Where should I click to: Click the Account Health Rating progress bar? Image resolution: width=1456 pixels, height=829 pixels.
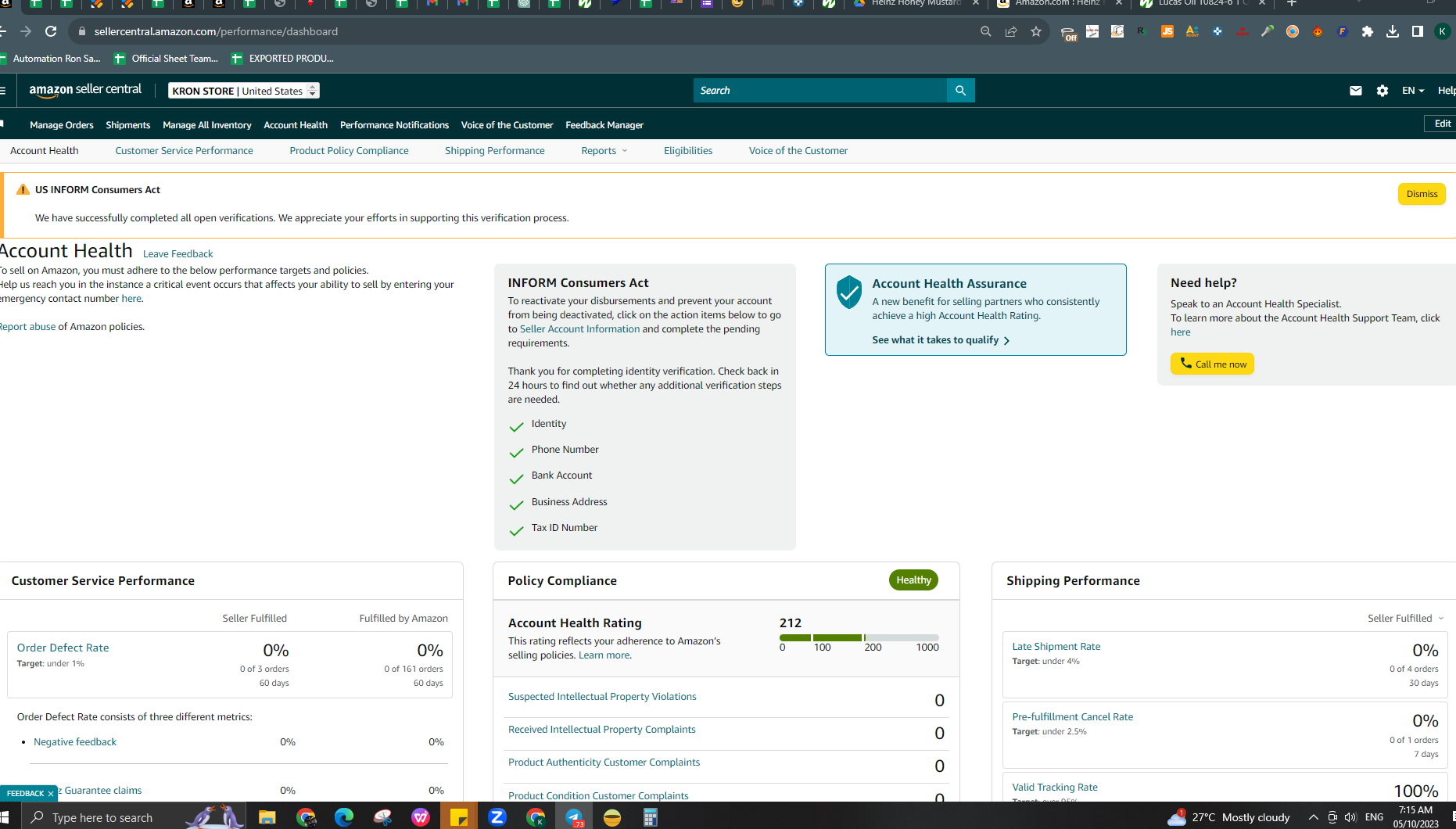point(859,638)
